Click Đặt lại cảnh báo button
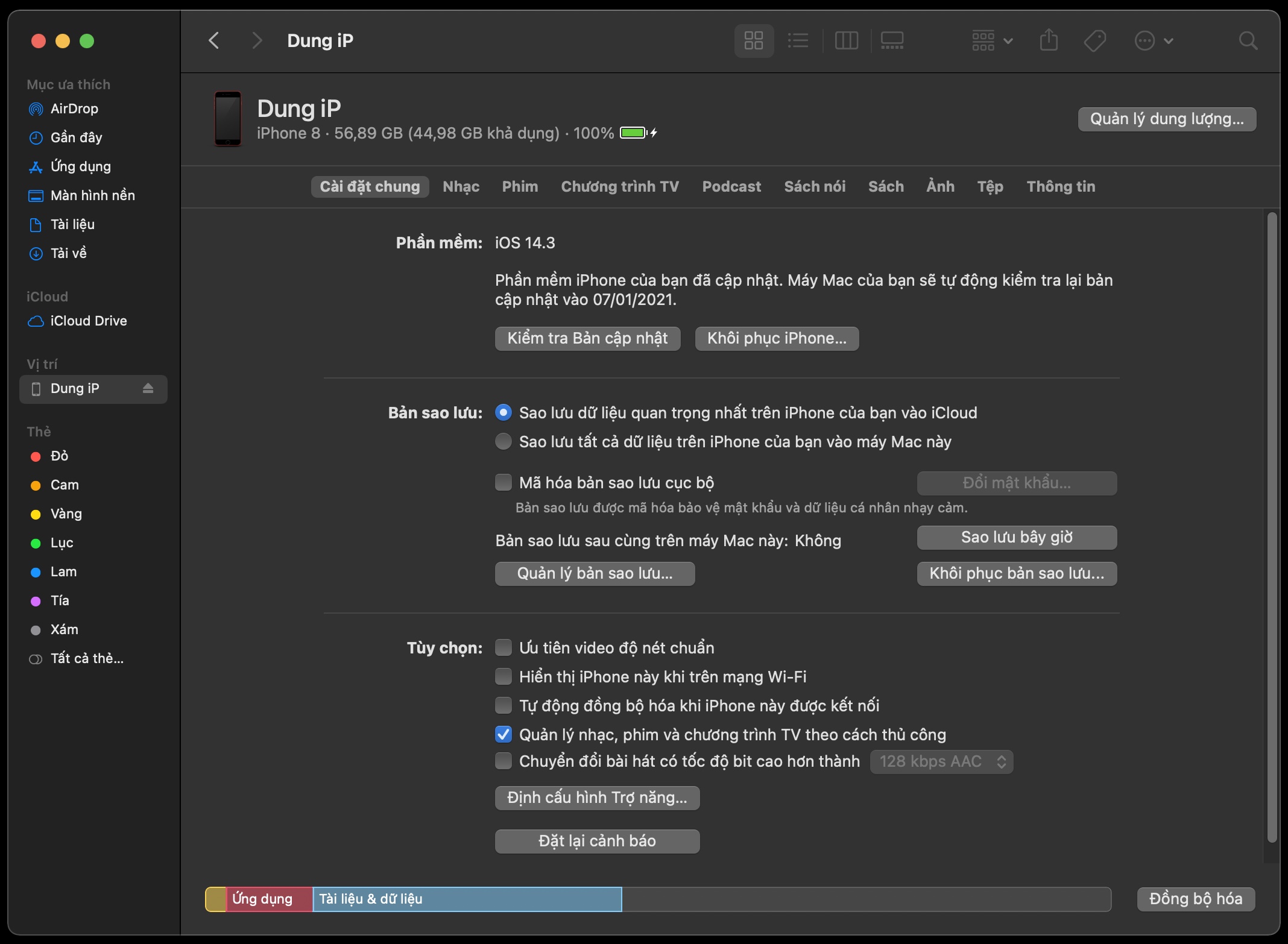The height and width of the screenshot is (944, 1288). [597, 842]
